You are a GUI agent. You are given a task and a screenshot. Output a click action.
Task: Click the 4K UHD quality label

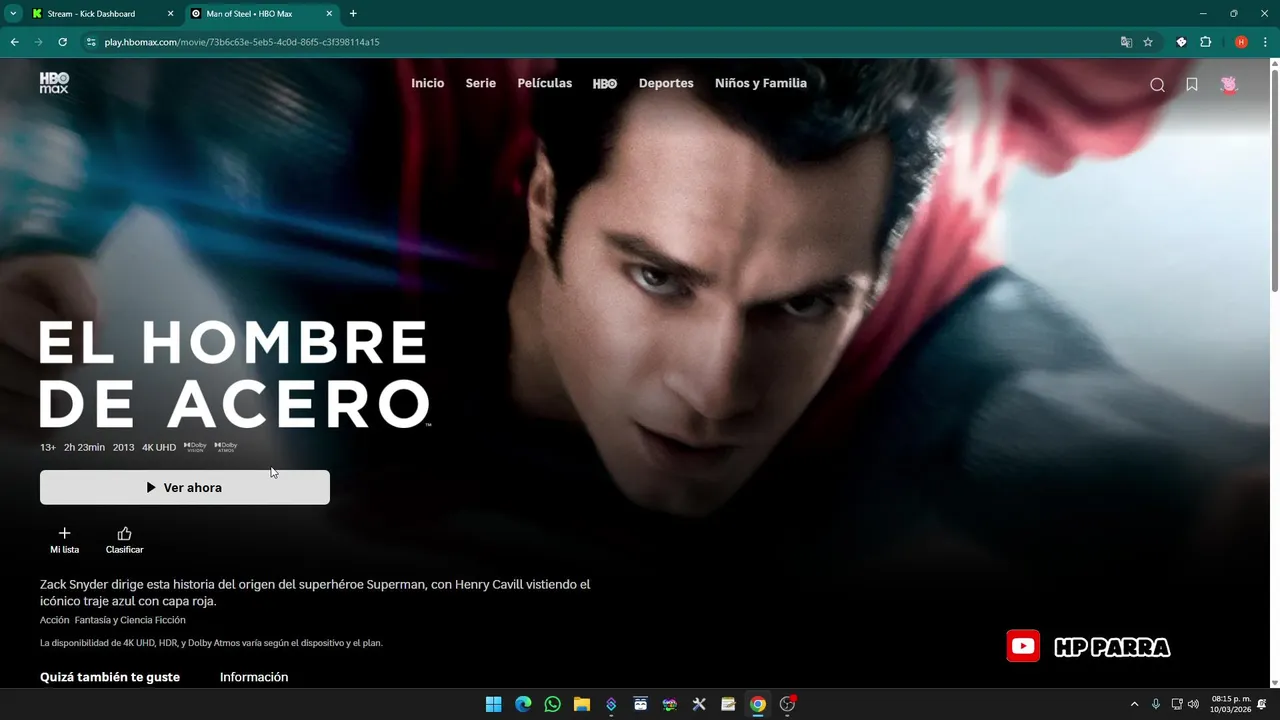[x=159, y=447]
